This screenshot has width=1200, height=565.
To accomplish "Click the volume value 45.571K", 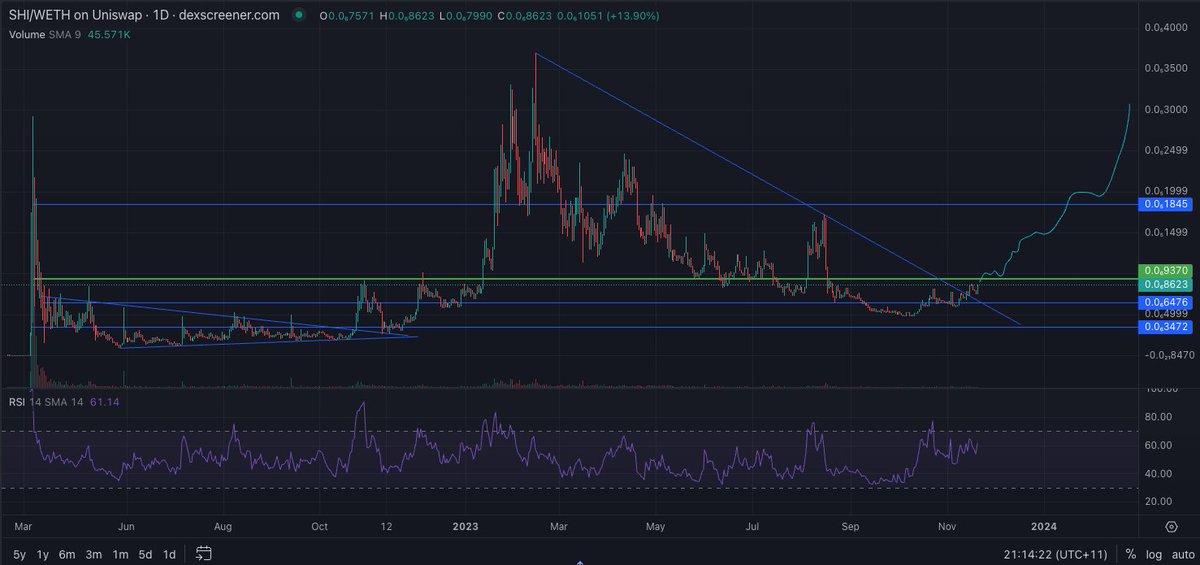I will click(110, 34).
